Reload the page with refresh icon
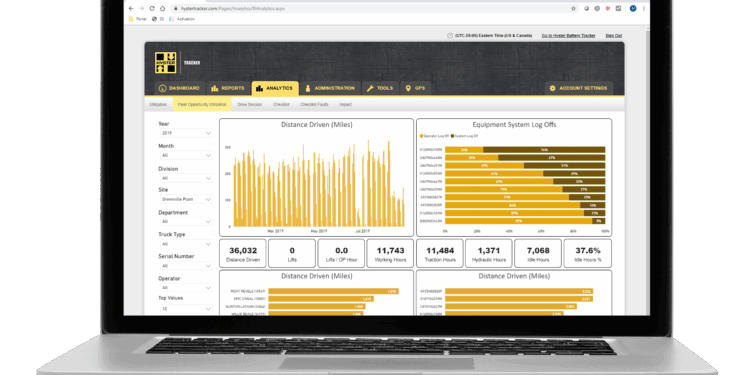The height and width of the screenshot is (375, 750). tap(152, 9)
